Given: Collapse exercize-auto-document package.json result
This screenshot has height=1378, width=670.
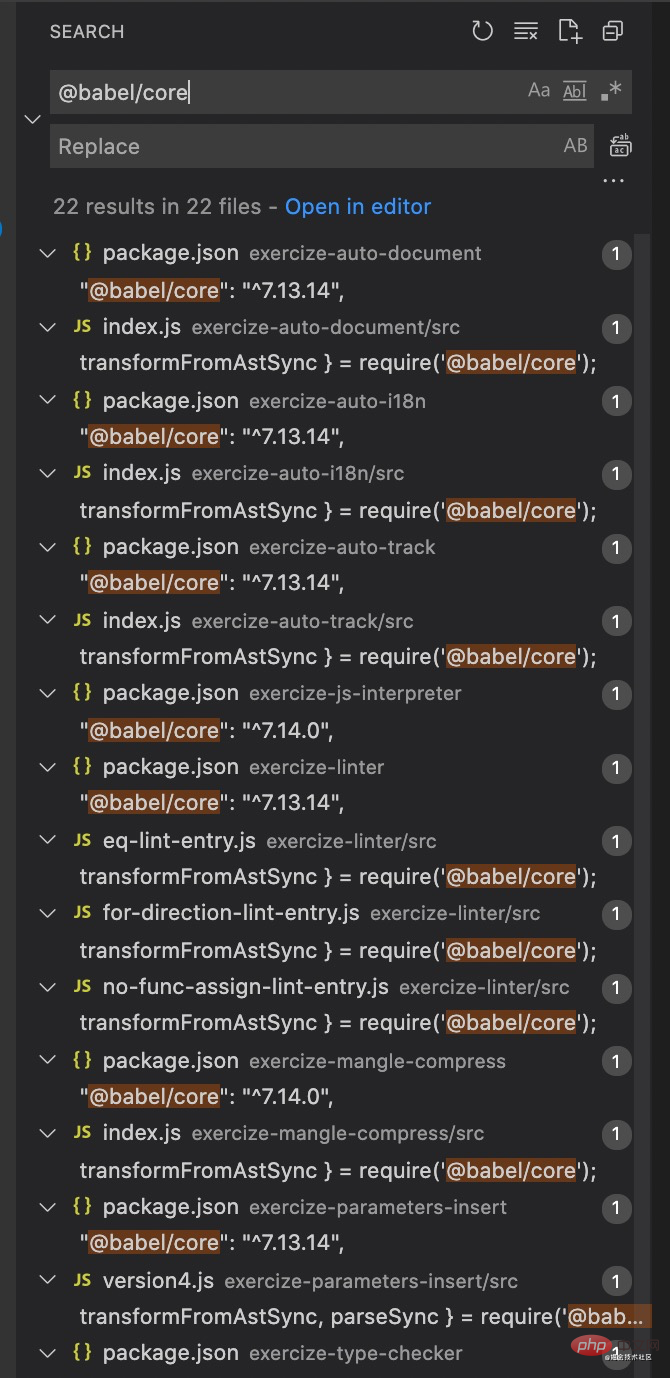Looking at the screenshot, I should [47, 254].
